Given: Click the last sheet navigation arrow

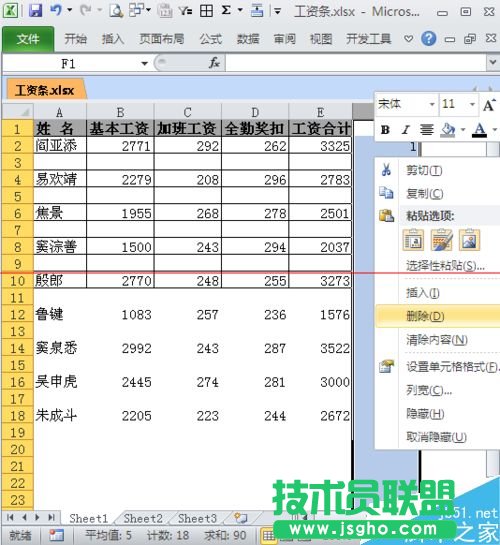Looking at the screenshot, I should click(51, 518).
